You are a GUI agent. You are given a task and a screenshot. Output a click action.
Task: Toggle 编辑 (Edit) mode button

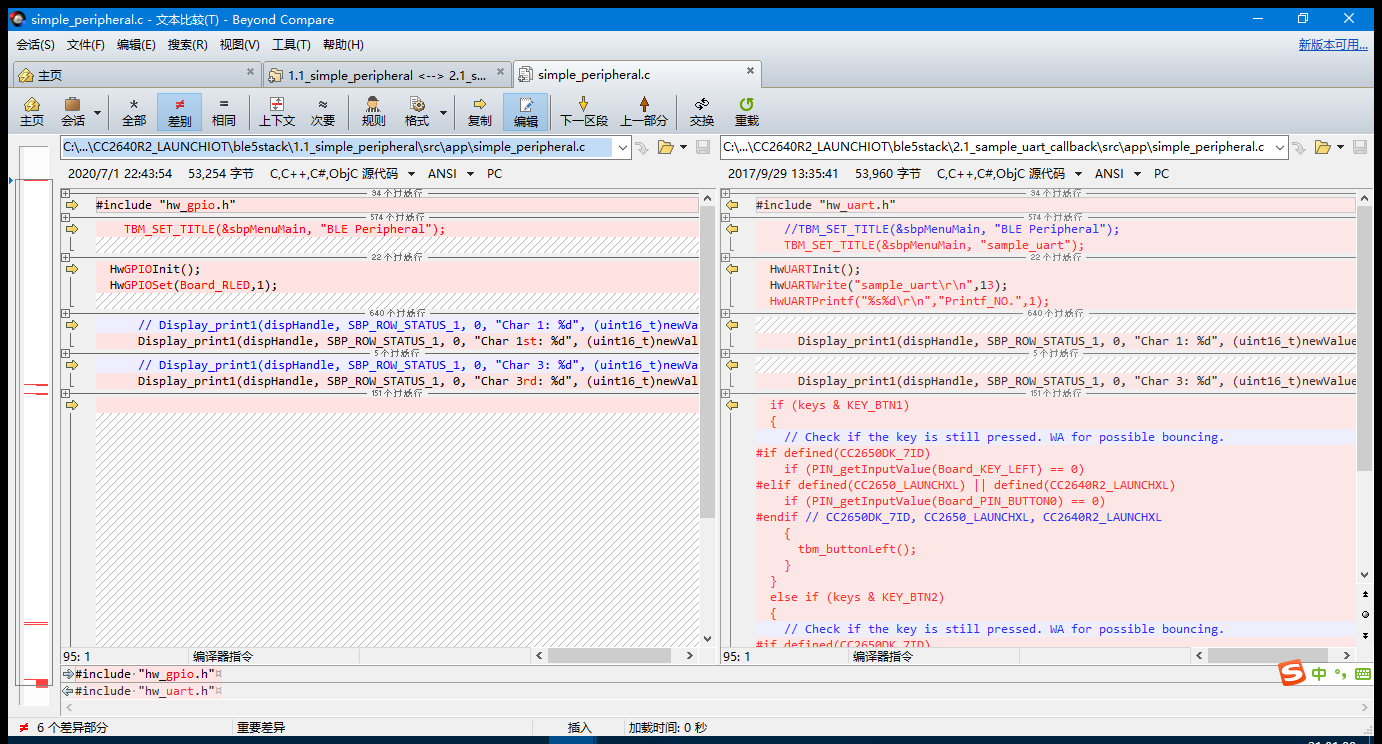(x=525, y=111)
